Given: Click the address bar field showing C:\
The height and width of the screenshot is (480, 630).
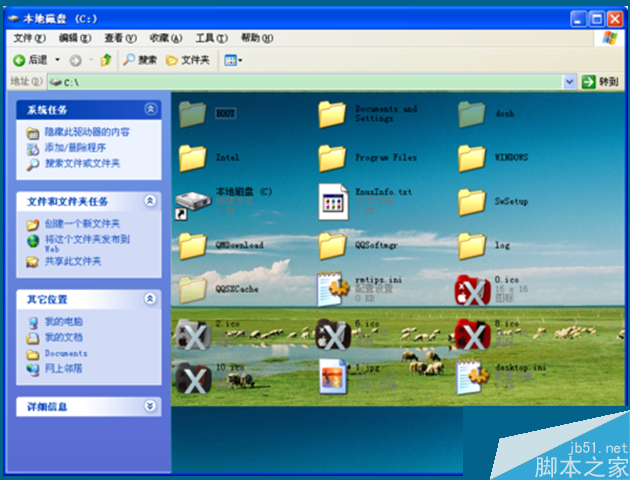Looking at the screenshot, I should (300, 82).
